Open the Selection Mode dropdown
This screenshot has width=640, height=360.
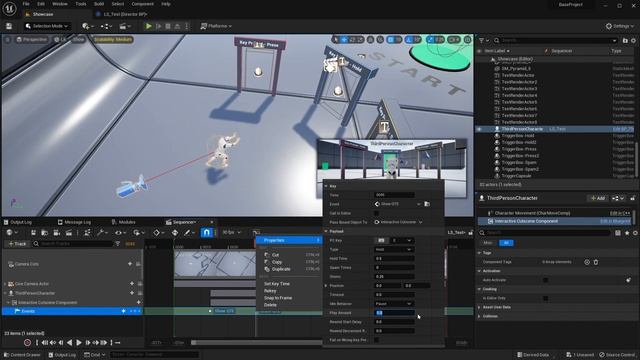[47, 26]
